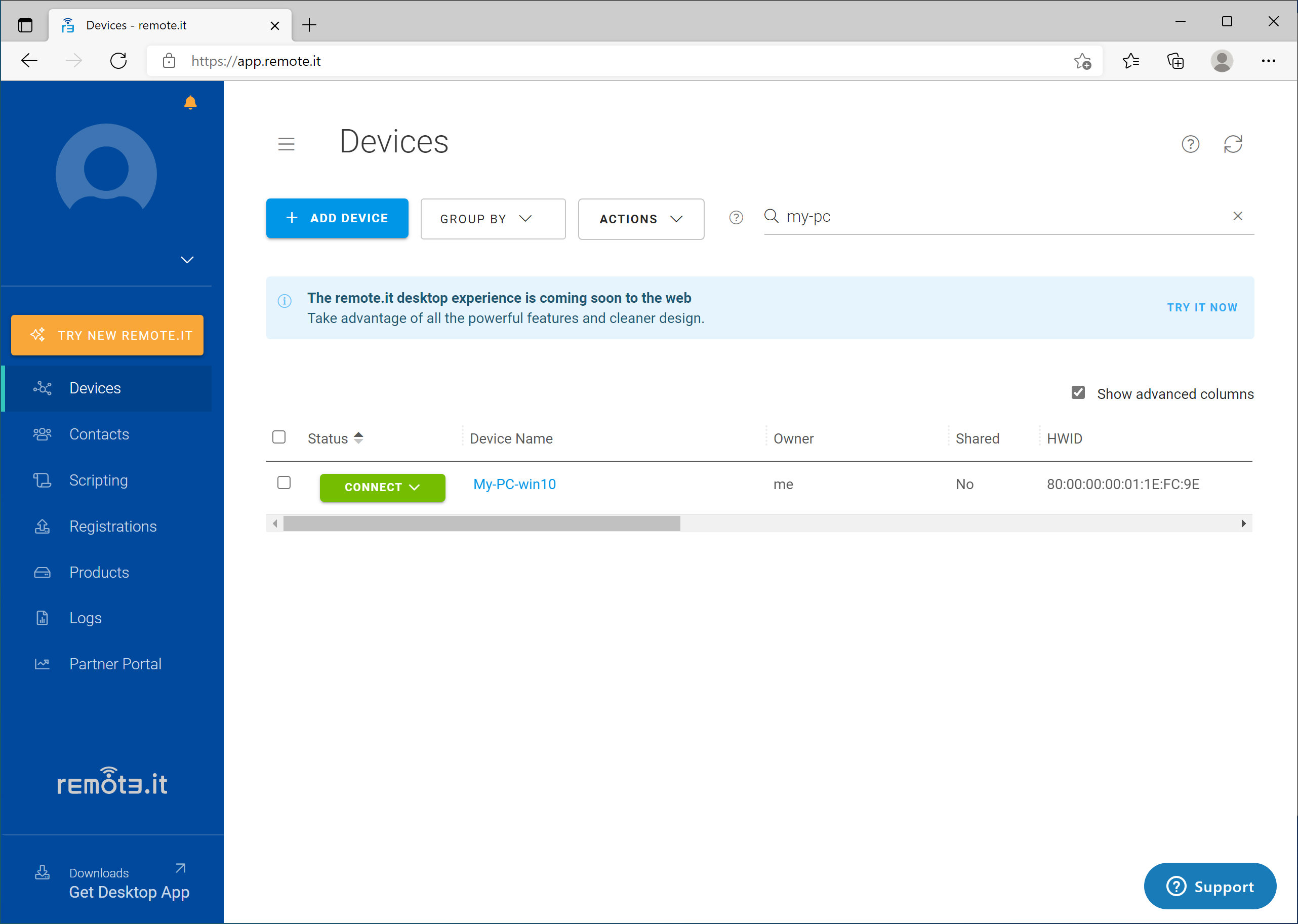1298x924 pixels.
Task: Uncheck Show advanced columns checkbox
Action: (1078, 392)
